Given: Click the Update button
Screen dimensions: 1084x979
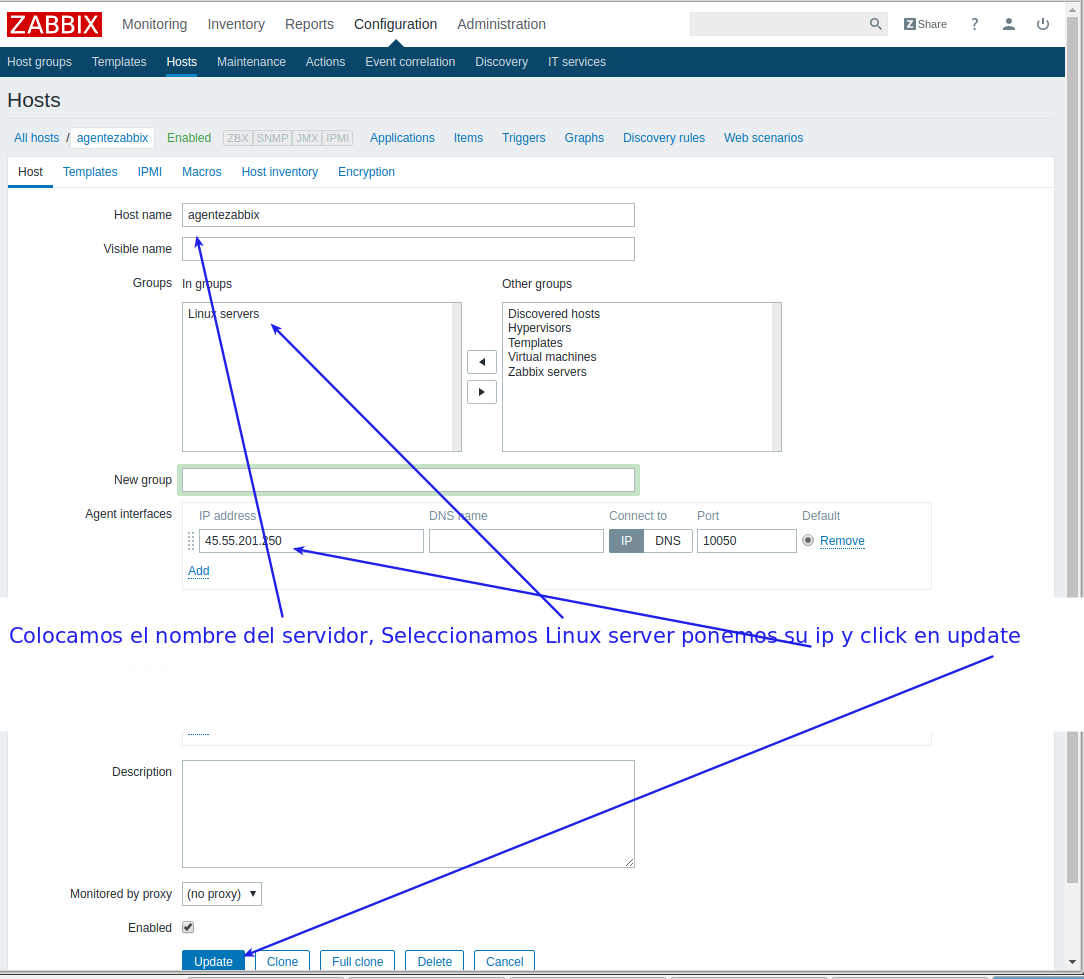Looking at the screenshot, I should pos(213,961).
